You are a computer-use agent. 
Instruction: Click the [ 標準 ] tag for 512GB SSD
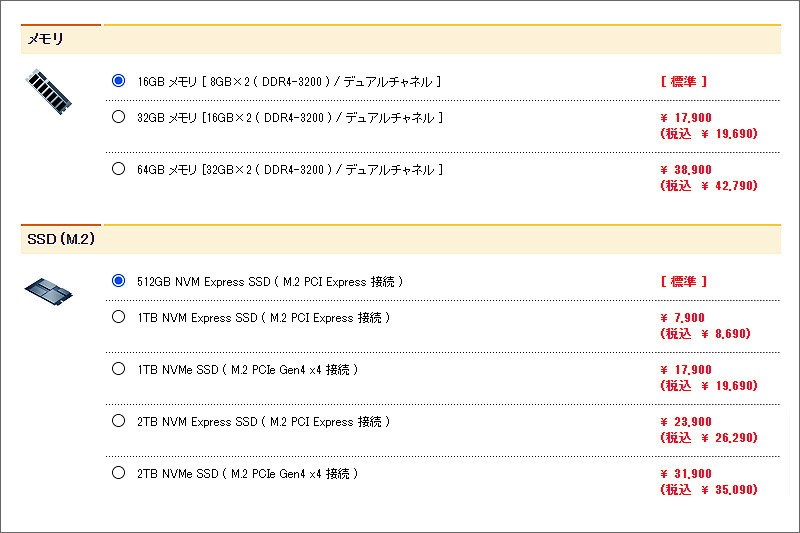[684, 282]
